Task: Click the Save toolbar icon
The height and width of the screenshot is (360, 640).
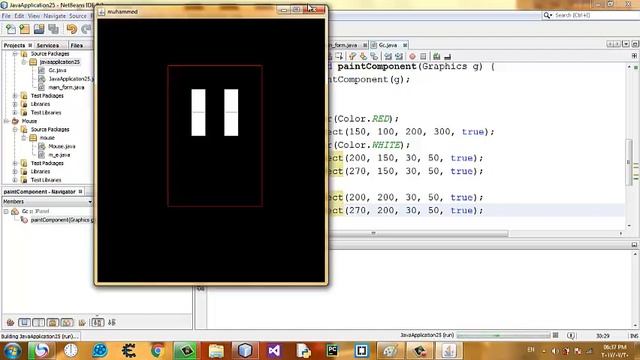Action: tap(39, 29)
